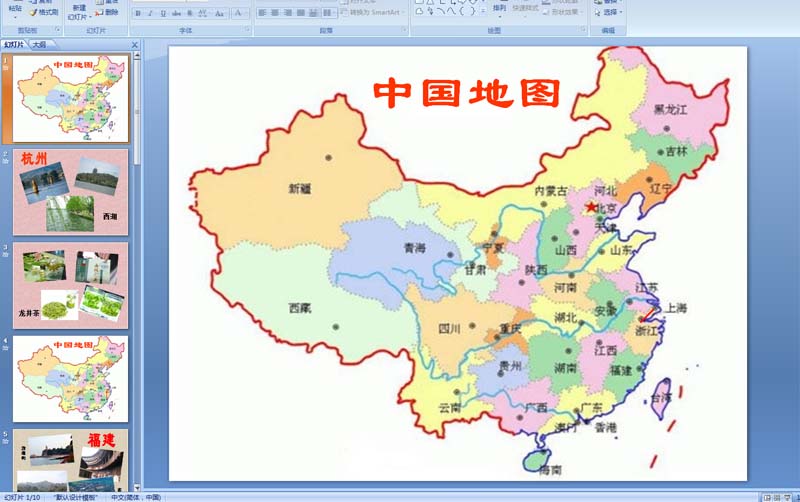Open the Font (字体) dialog launcher
The width and height of the screenshot is (800, 502).
coord(247,30)
